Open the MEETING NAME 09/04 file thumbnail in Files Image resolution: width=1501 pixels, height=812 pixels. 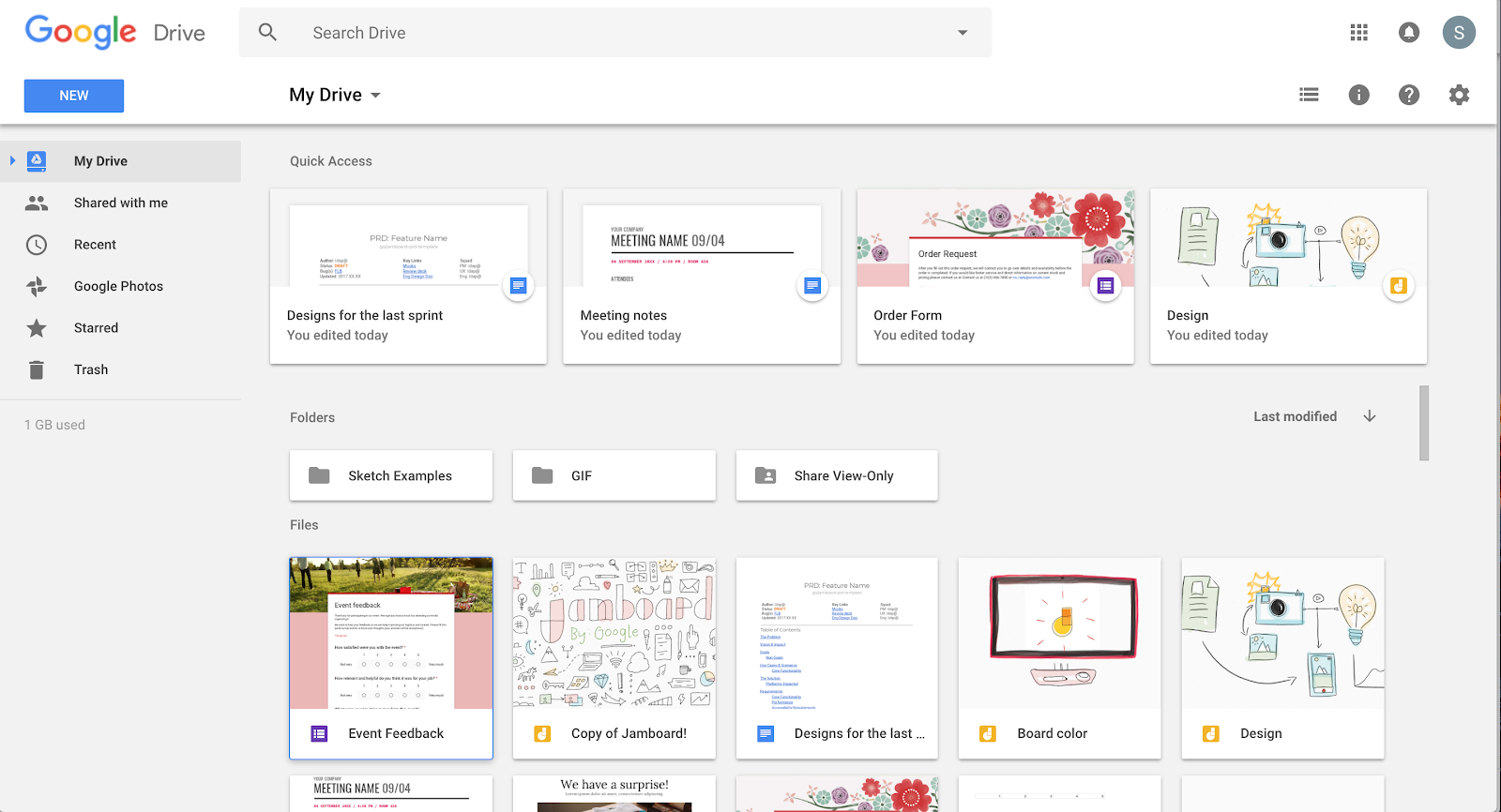click(391, 793)
